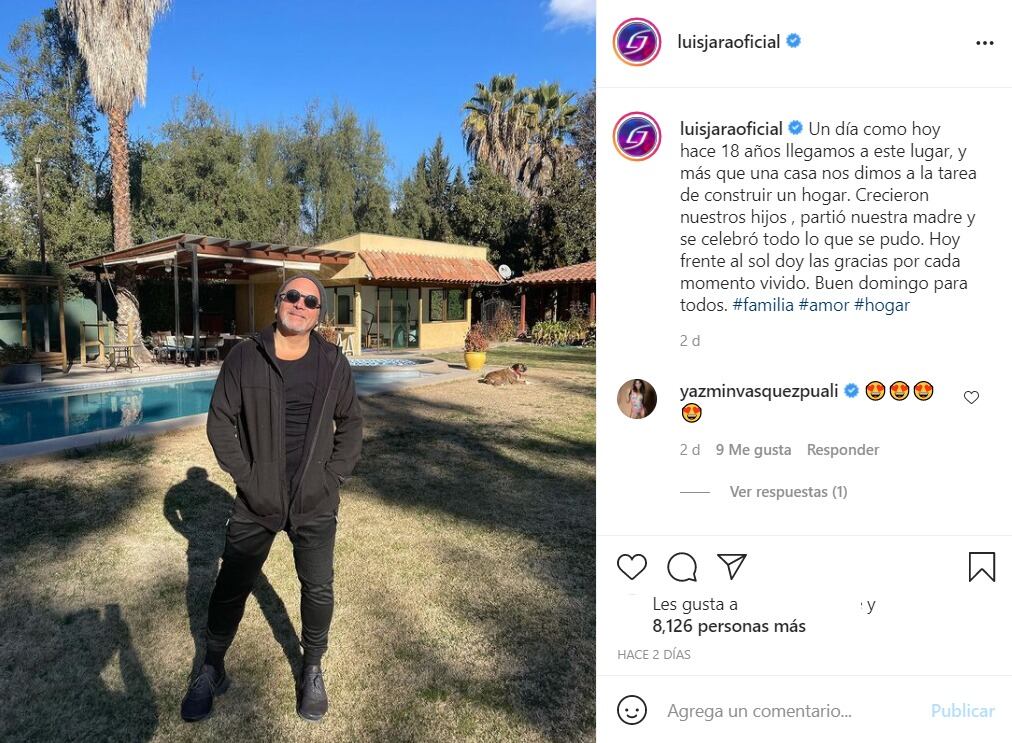Save post with the bookmark icon
This screenshot has width=1012, height=743.
(982, 567)
